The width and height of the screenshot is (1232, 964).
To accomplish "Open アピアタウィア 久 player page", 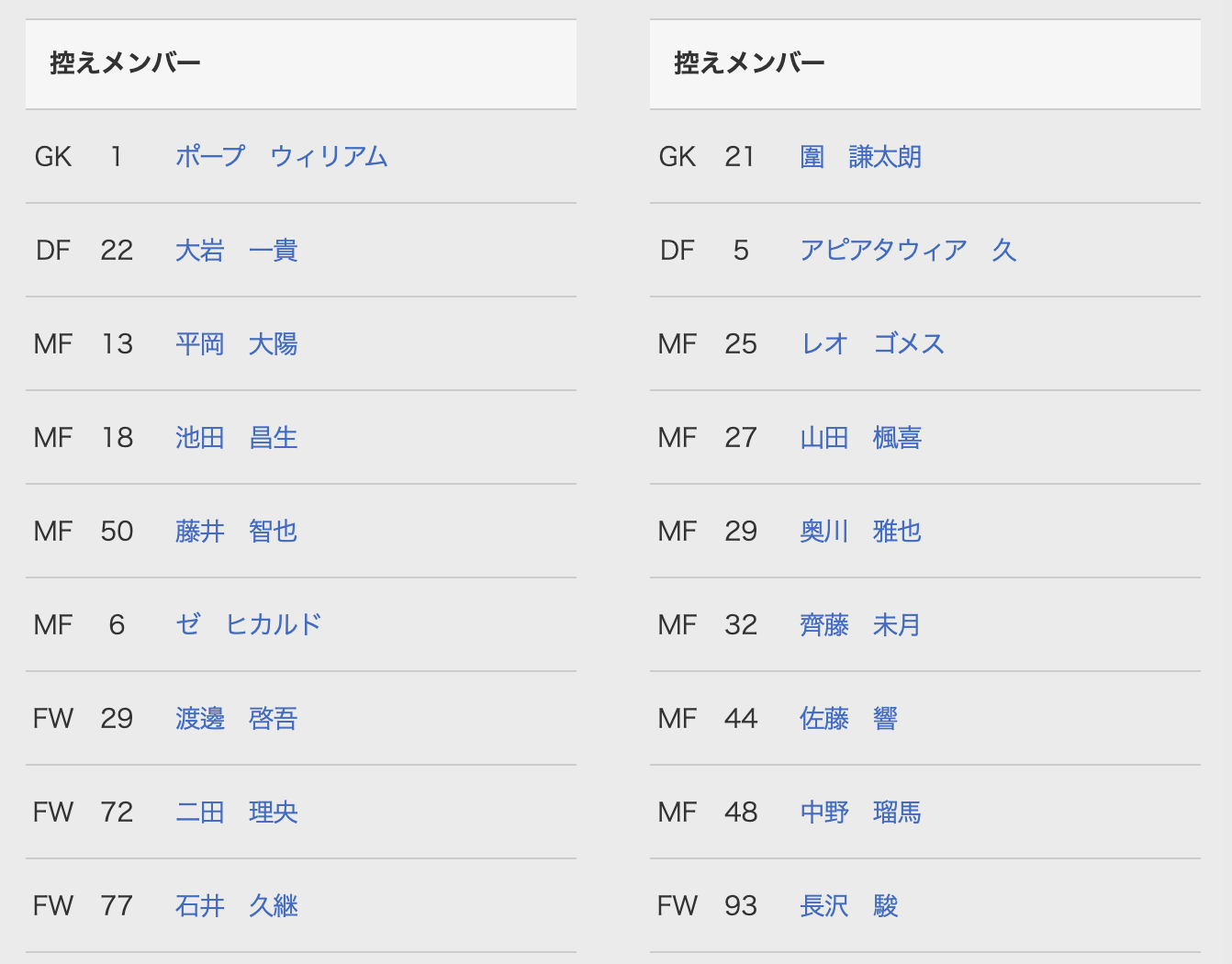I will click(907, 251).
